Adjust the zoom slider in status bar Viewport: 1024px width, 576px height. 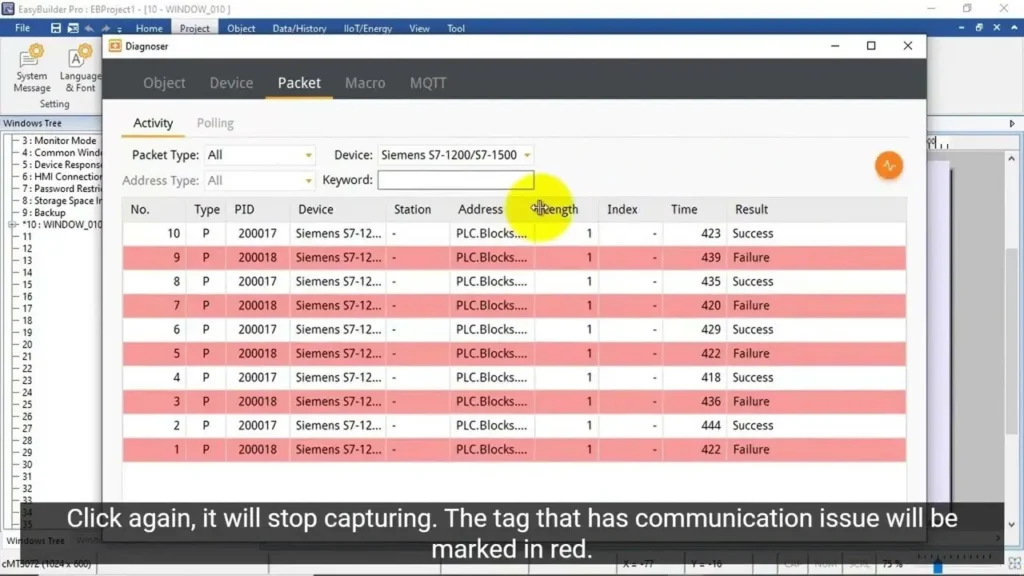click(x=937, y=566)
